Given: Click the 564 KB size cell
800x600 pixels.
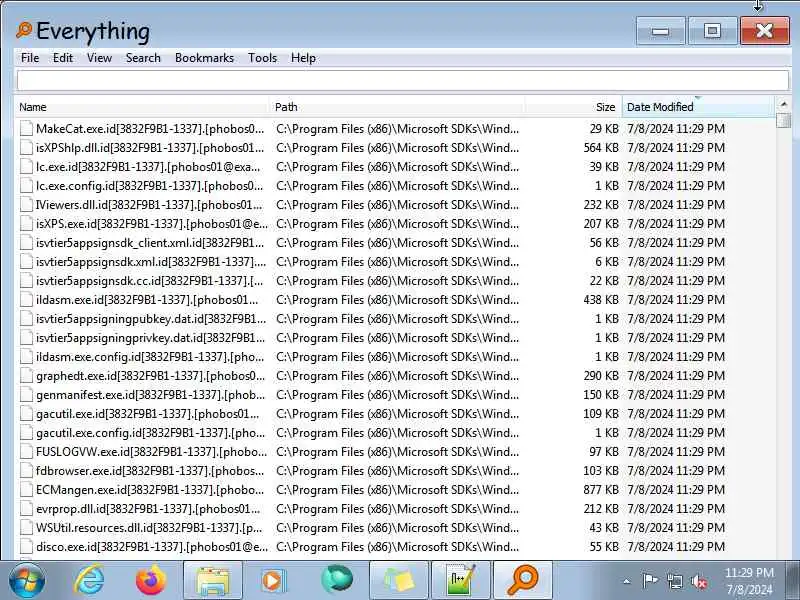Looking at the screenshot, I should [601, 147].
